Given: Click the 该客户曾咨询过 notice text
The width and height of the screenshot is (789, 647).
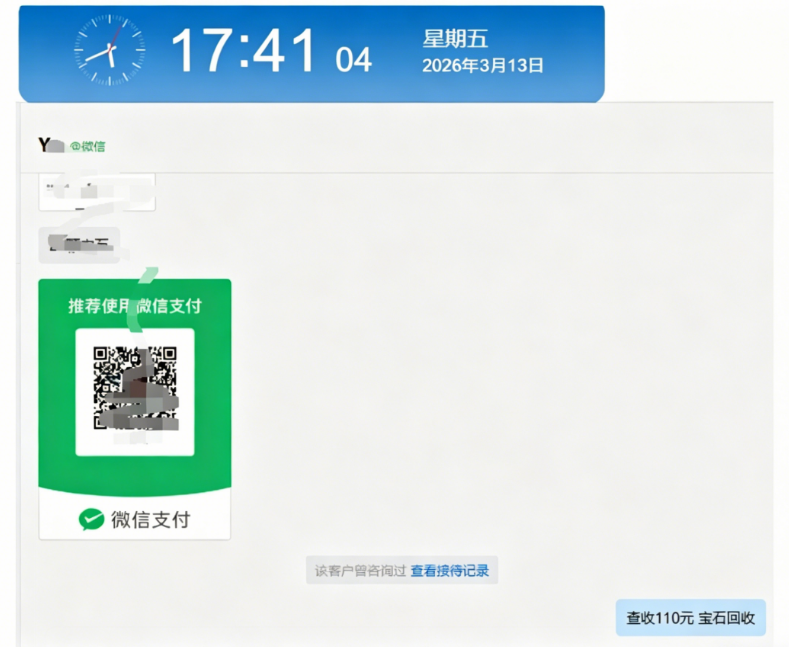Looking at the screenshot, I should (x=360, y=571).
